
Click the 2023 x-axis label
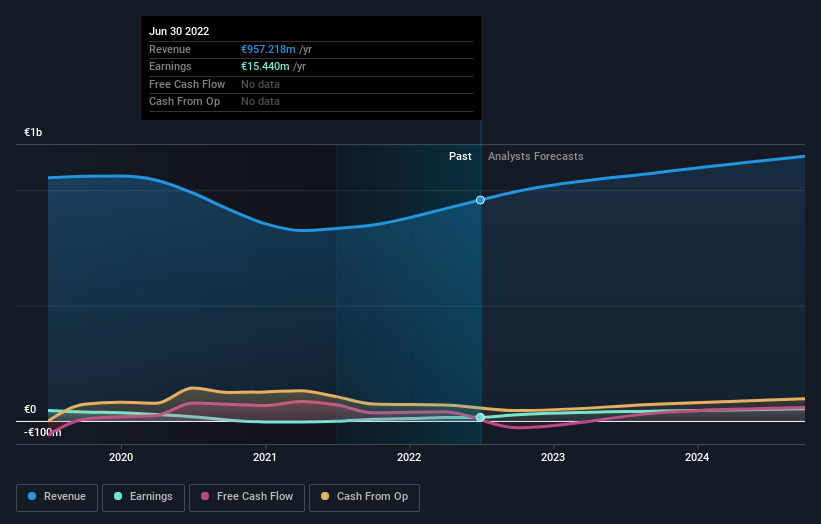coord(553,457)
